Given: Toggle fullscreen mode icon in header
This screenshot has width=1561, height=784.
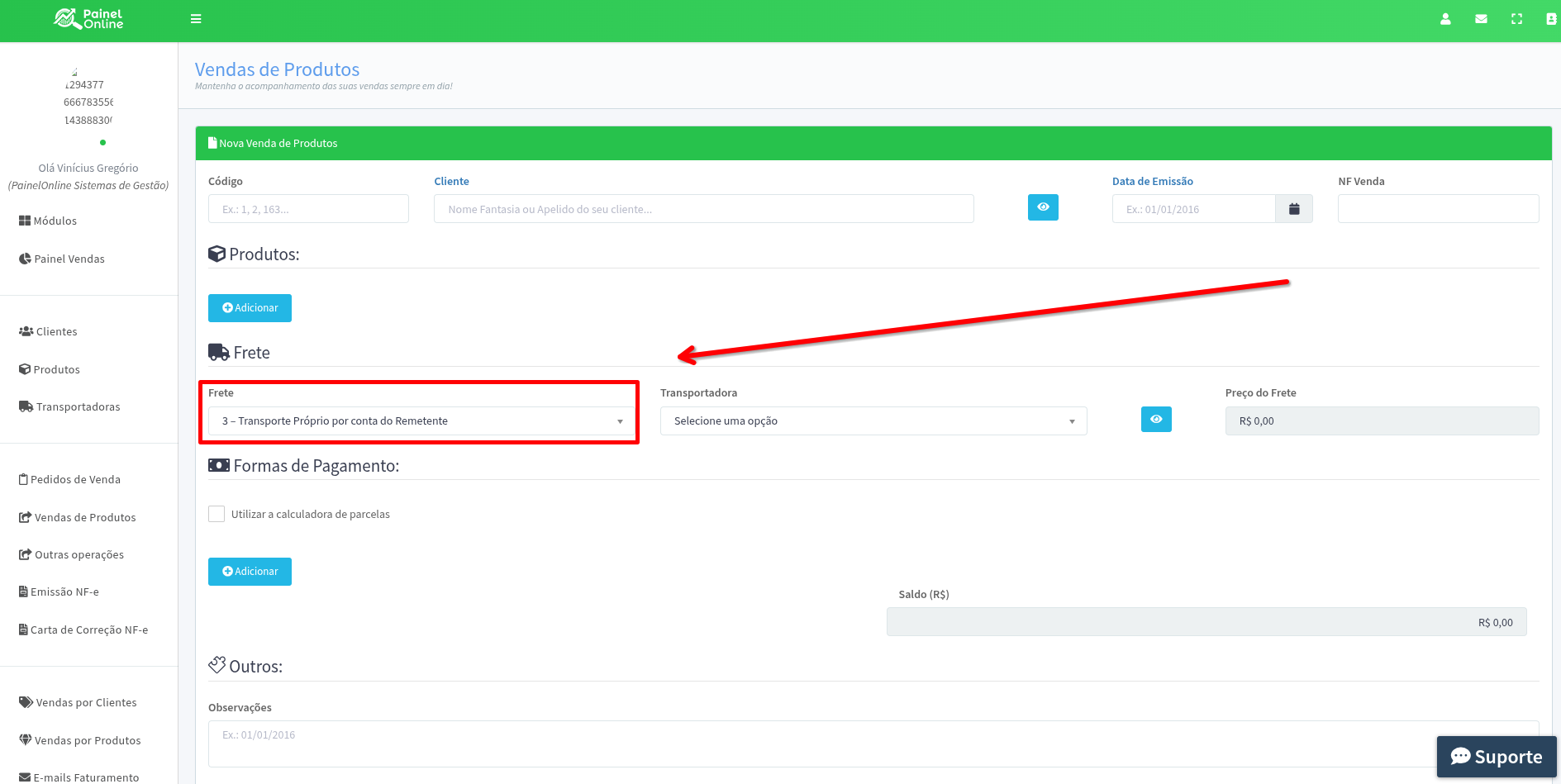Looking at the screenshot, I should 1516,19.
